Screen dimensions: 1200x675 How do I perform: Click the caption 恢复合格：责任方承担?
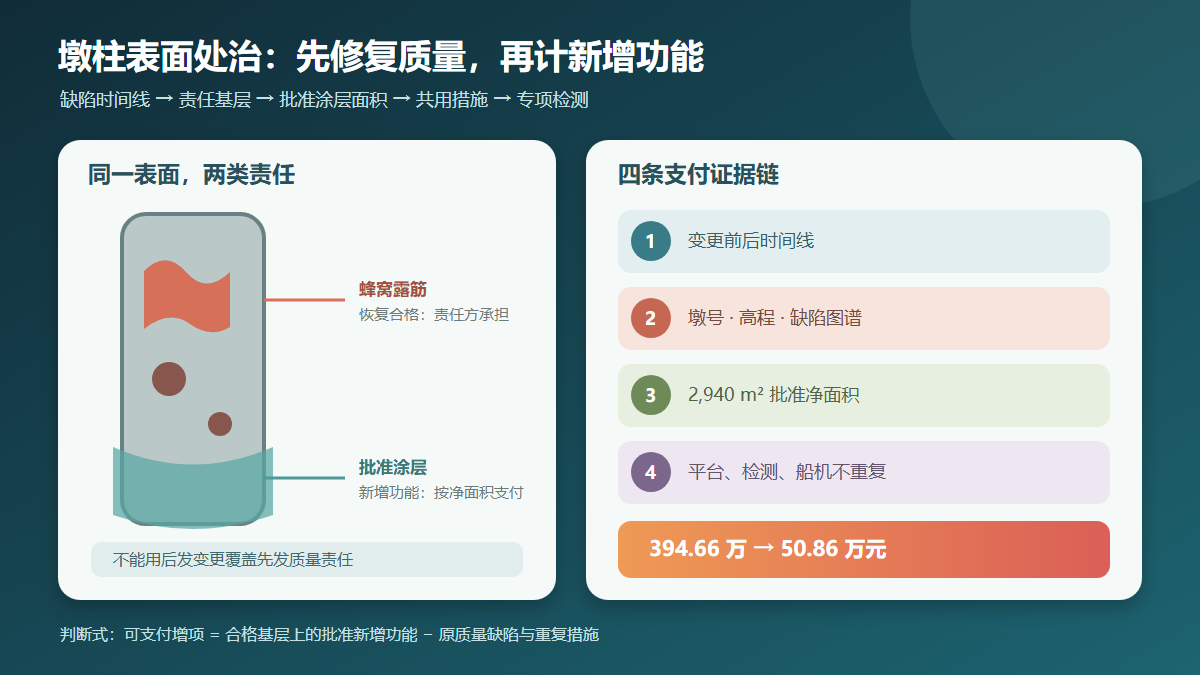point(434,315)
